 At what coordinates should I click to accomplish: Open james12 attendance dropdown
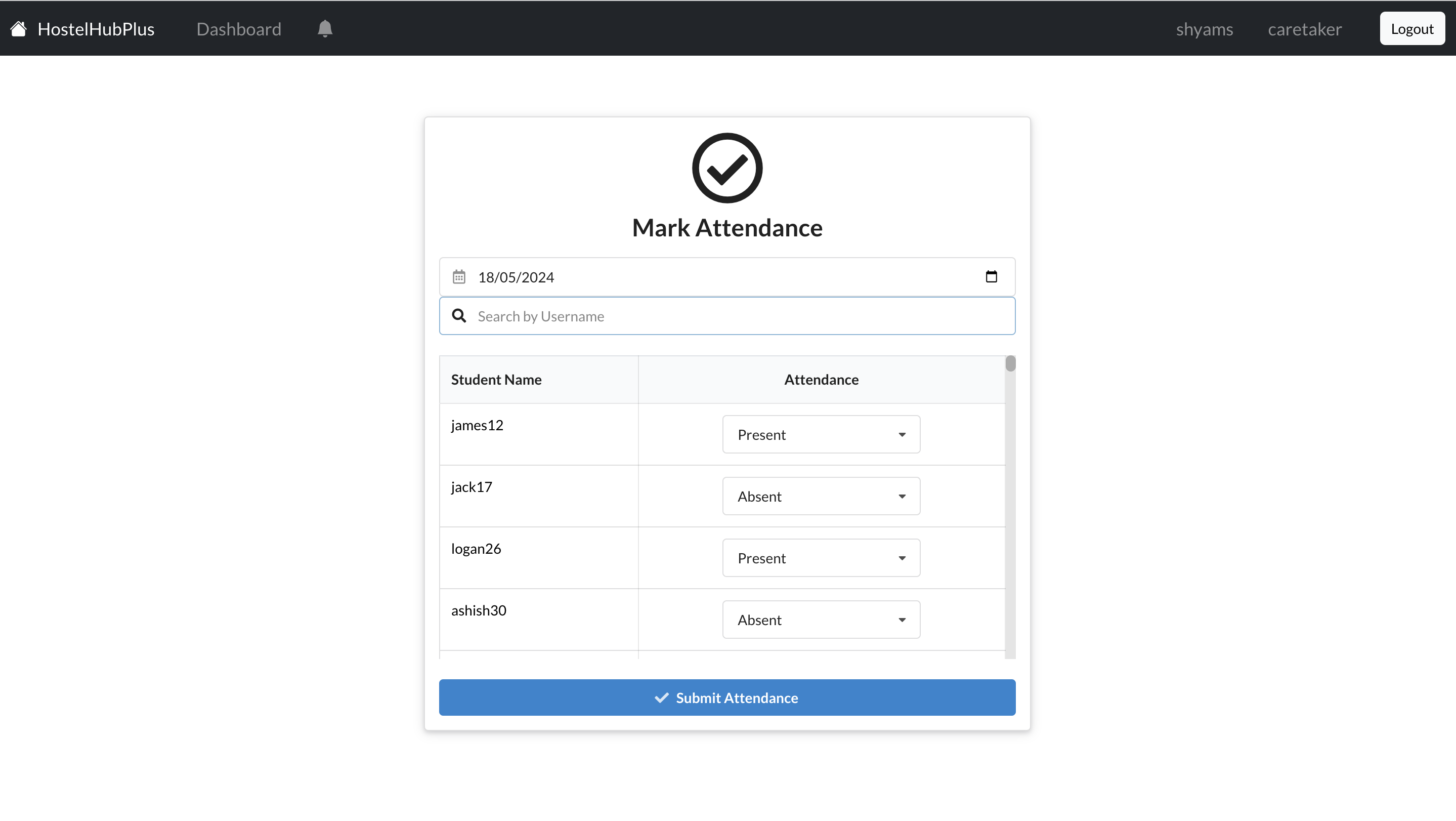[x=821, y=434]
